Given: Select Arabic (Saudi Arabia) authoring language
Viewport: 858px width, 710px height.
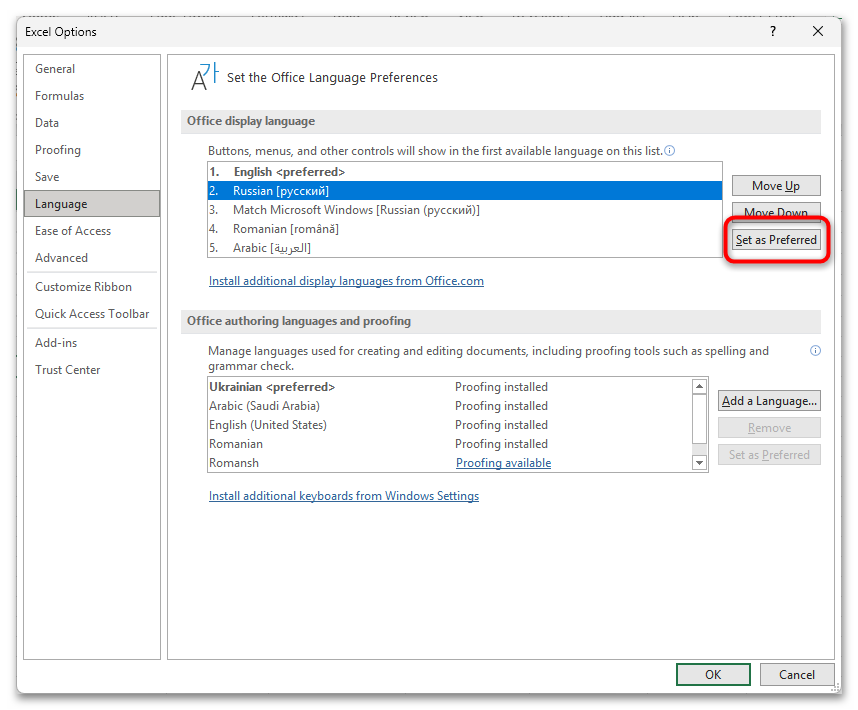Looking at the screenshot, I should tap(450, 406).
